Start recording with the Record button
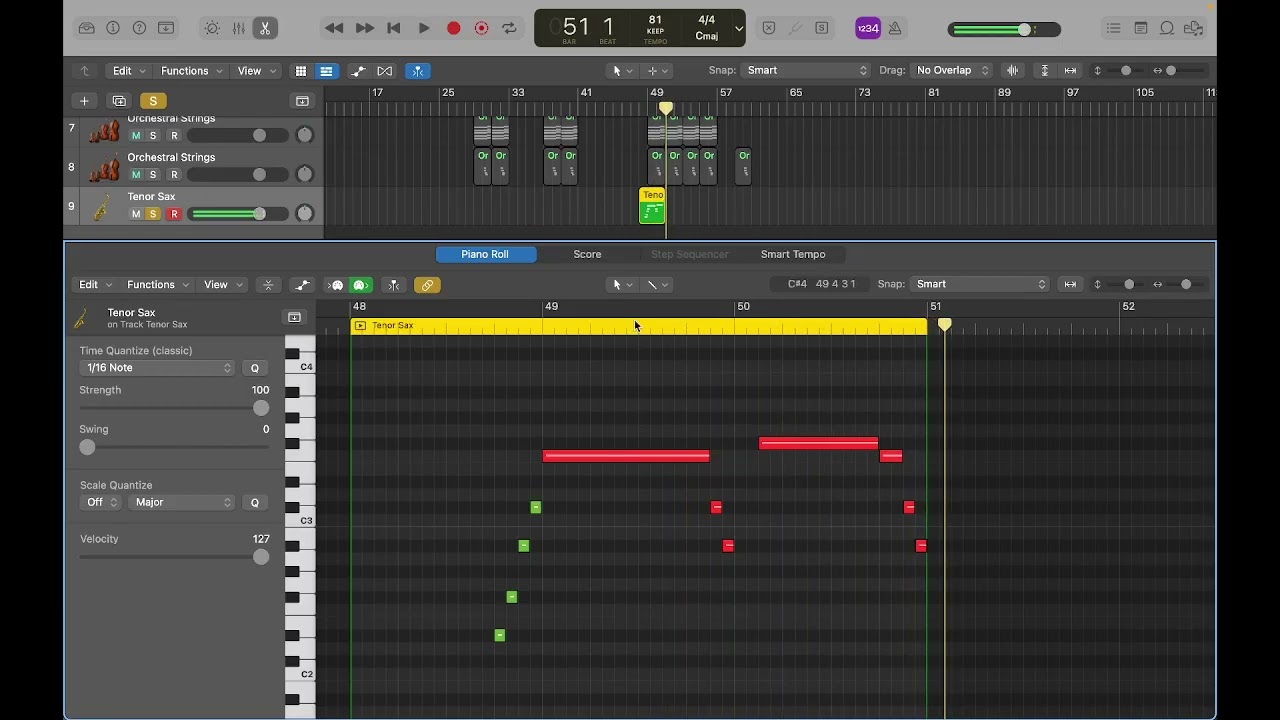 point(453,28)
